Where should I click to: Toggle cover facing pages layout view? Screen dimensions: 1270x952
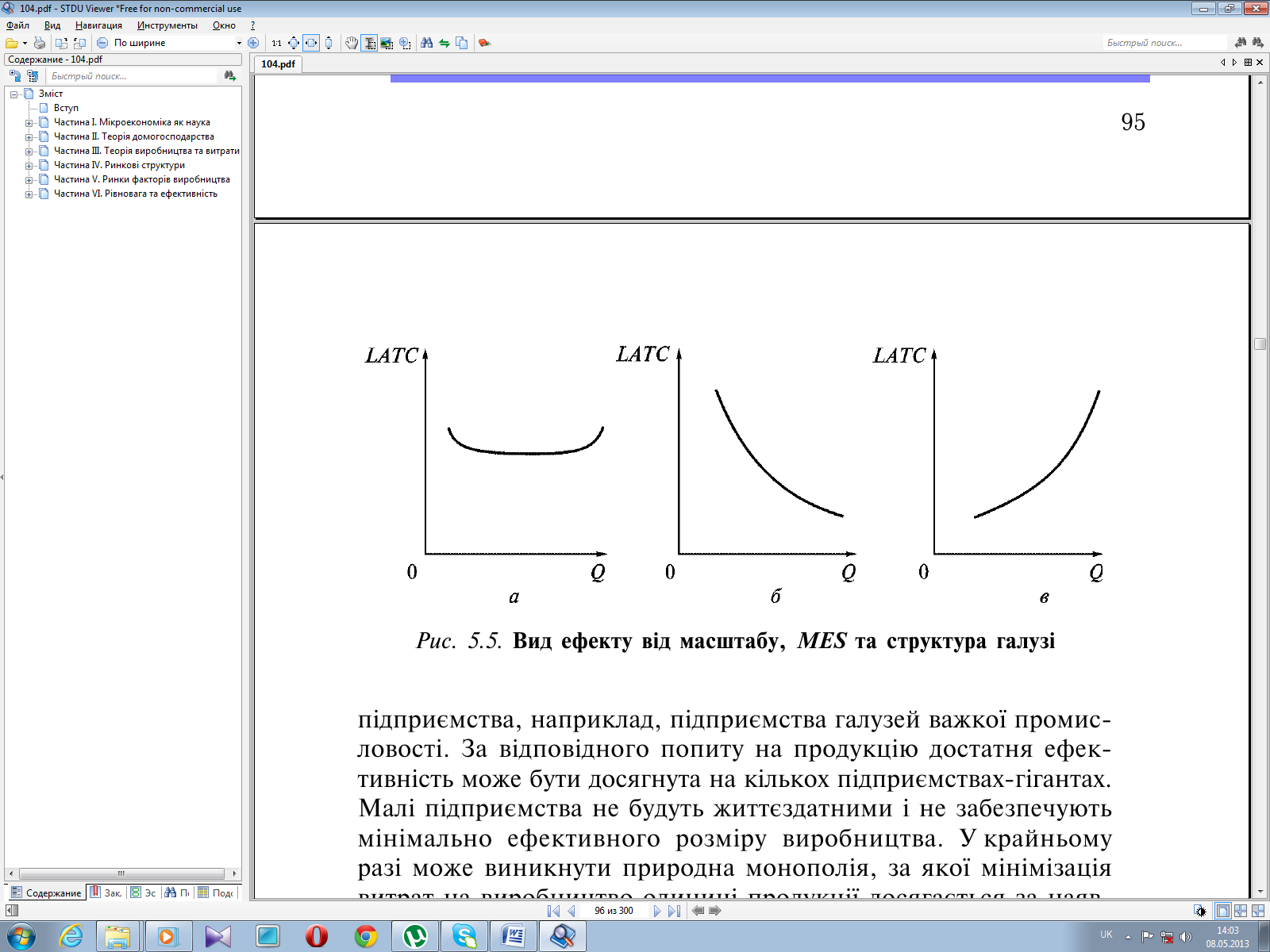tap(1257, 911)
